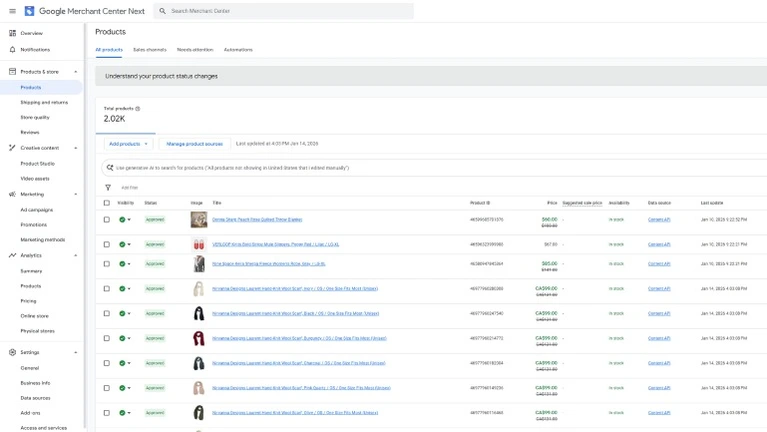Tick checkbox for the Burgundy wool scarf
Screen dimensions: 767x432
tap(107, 338)
